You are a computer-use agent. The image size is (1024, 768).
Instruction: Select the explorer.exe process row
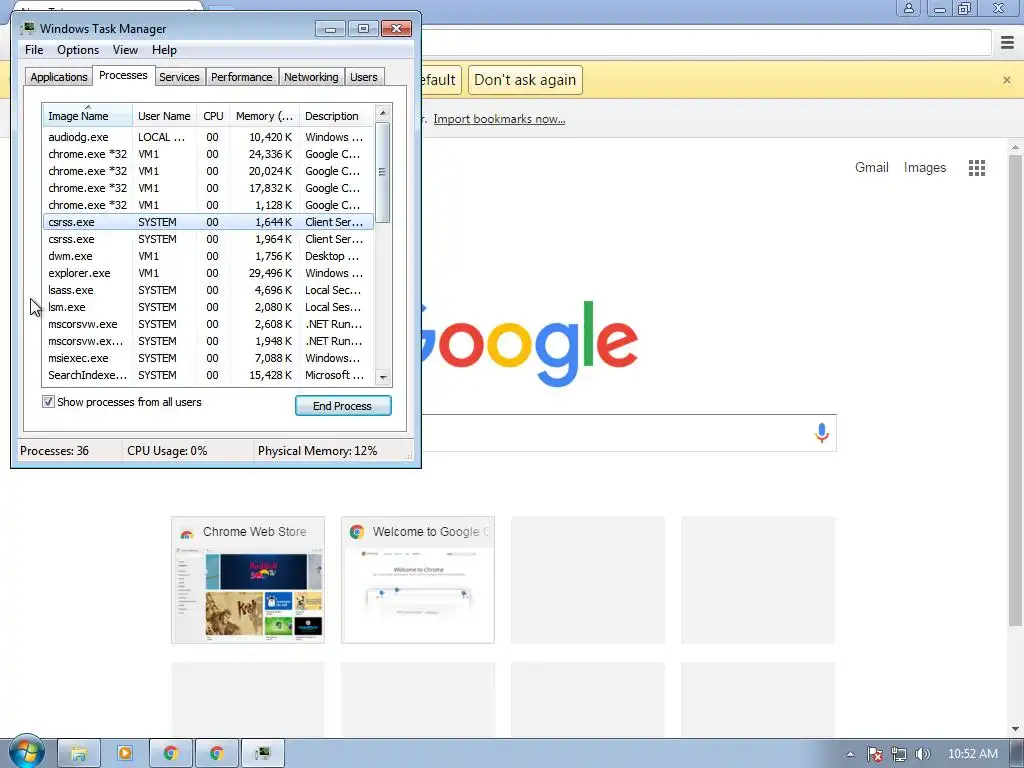pos(208,273)
